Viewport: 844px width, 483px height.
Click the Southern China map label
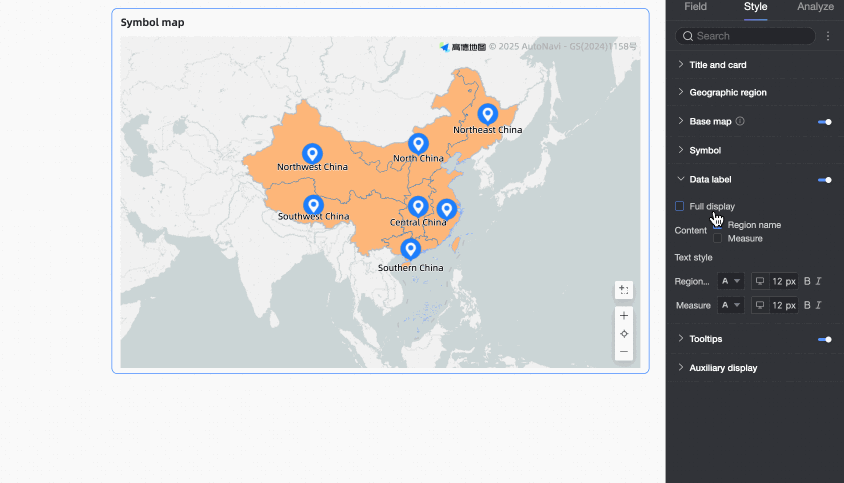[x=410, y=268]
